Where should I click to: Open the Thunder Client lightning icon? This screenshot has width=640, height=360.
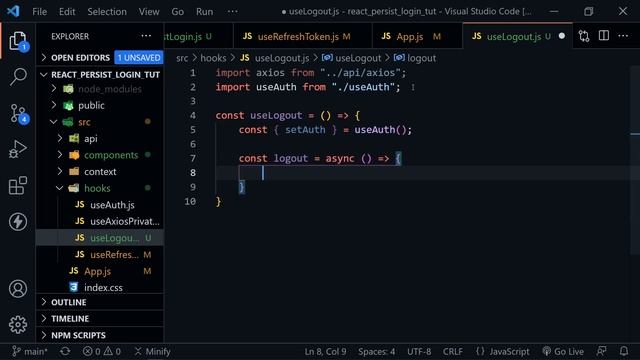coord(18,222)
